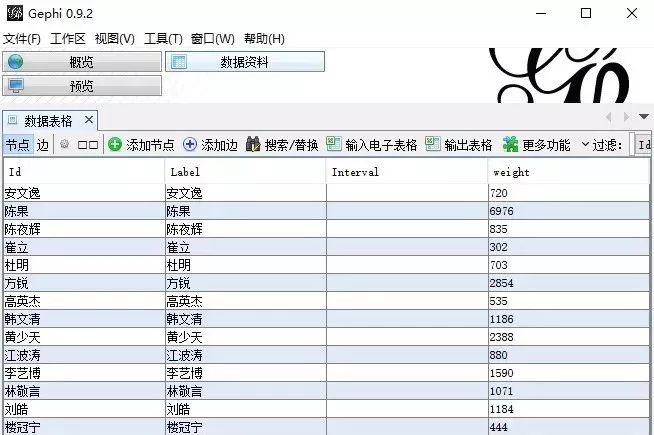654x435 pixels.
Task: Select Label cell 杜明
Action: click(x=246, y=265)
